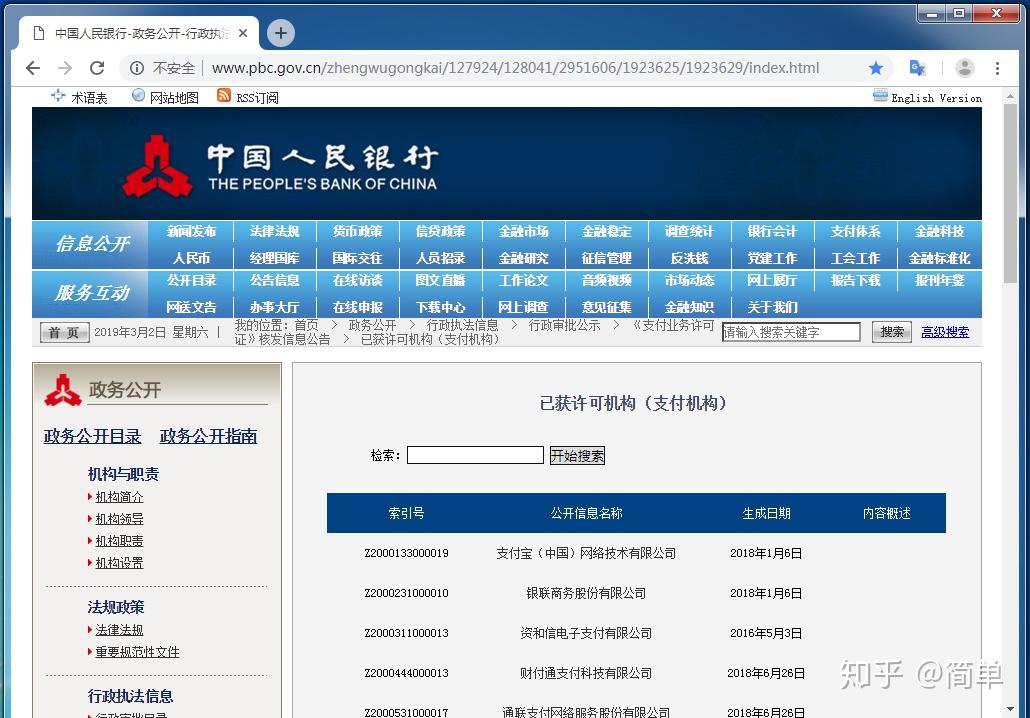Click the People's Bank of China red logo

click(x=158, y=166)
